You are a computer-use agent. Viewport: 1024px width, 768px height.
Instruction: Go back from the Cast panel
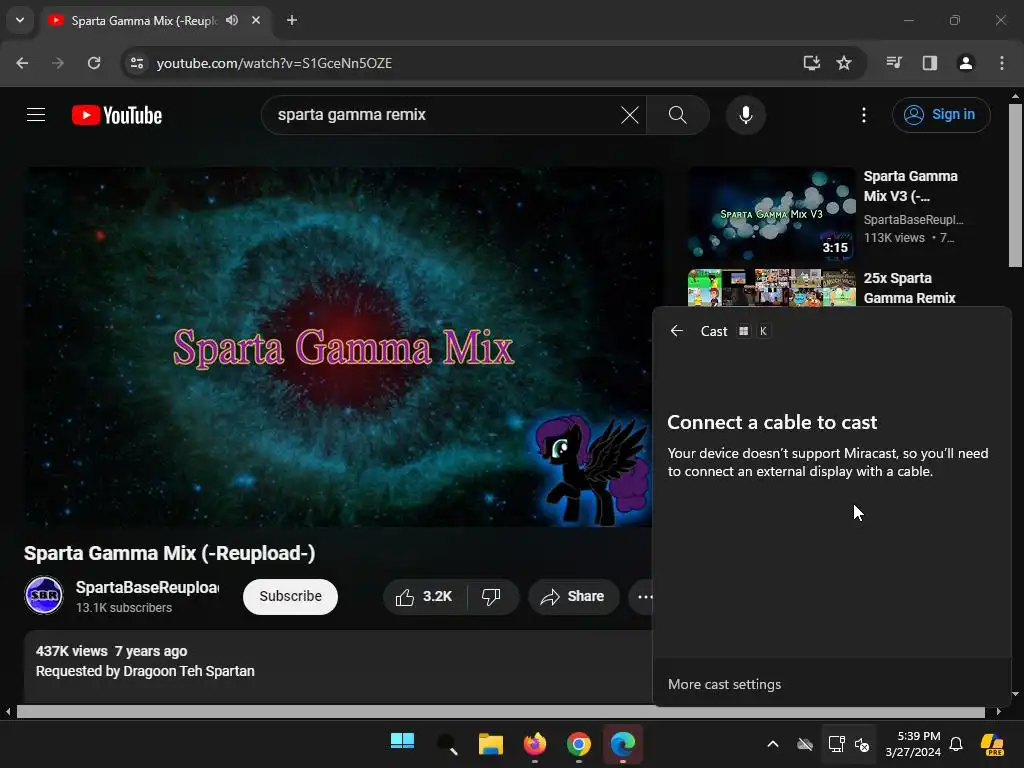677,331
